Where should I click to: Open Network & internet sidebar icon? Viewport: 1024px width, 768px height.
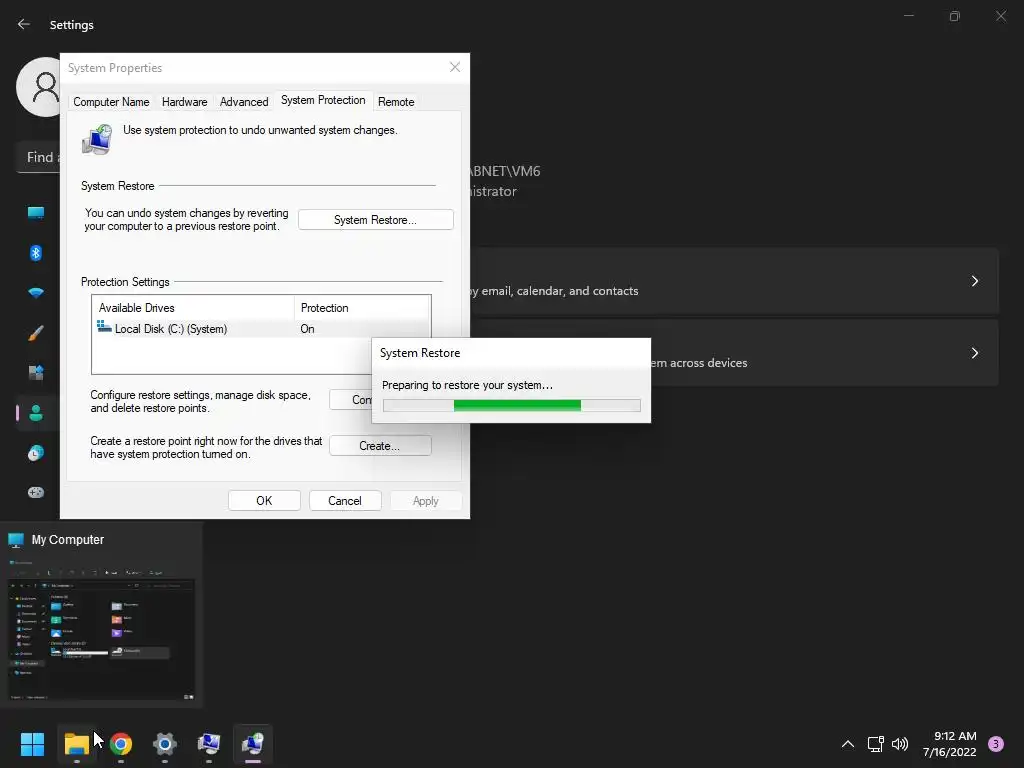(36, 293)
